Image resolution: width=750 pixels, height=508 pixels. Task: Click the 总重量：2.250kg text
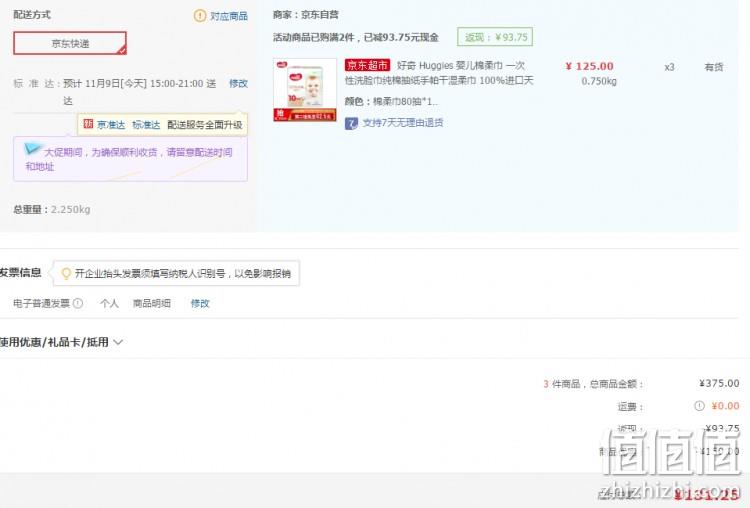52,210
